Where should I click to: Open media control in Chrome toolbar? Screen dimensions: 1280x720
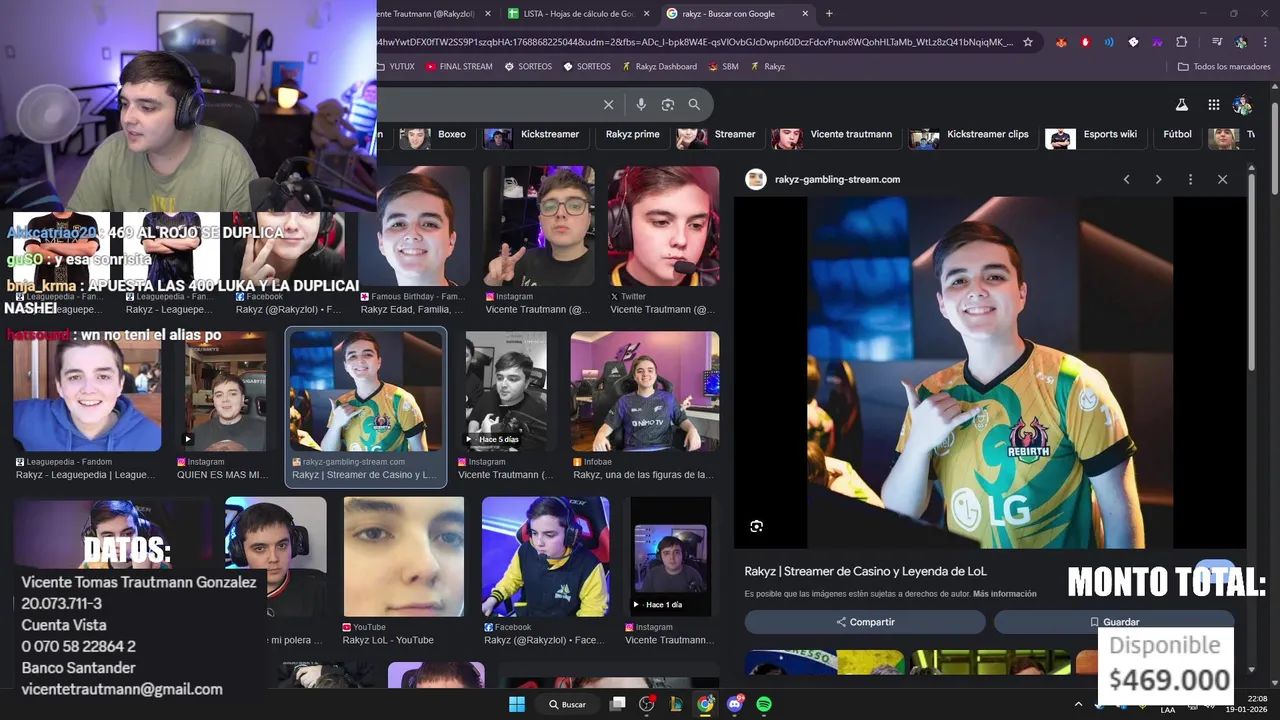coord(1216,42)
